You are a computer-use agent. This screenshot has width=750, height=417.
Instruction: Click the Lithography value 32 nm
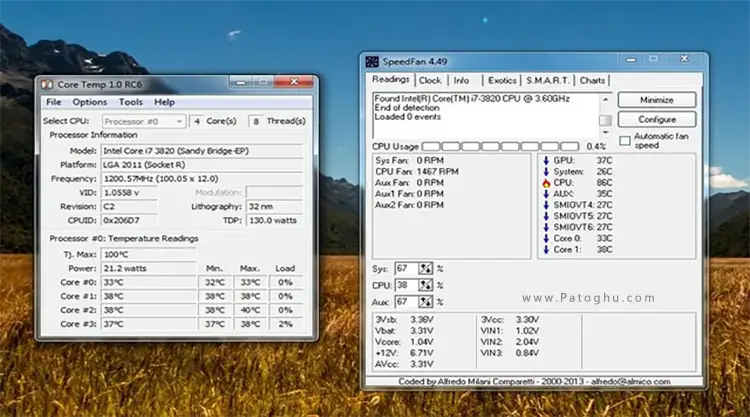[x=274, y=207]
